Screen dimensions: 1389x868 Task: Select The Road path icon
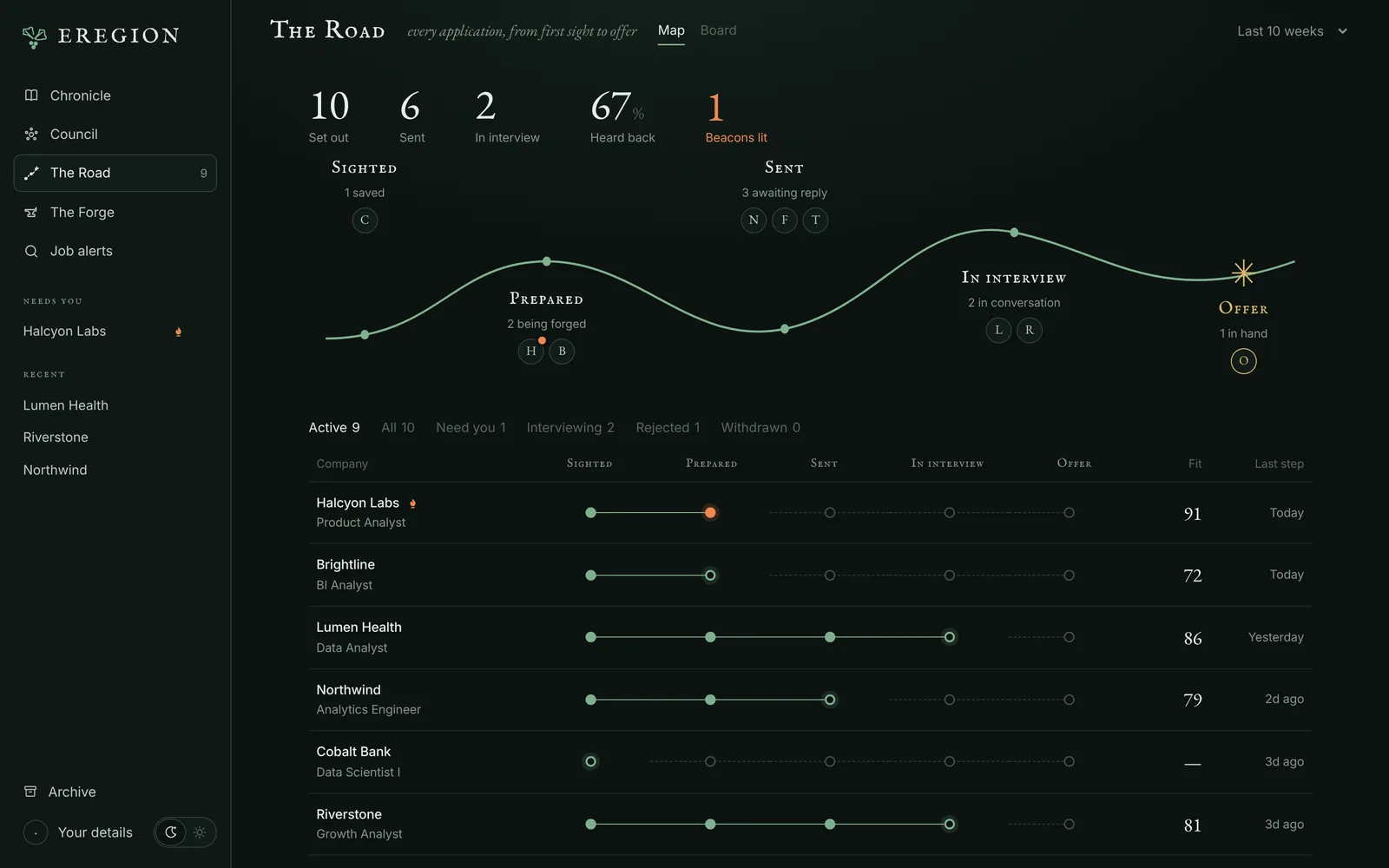(31, 173)
